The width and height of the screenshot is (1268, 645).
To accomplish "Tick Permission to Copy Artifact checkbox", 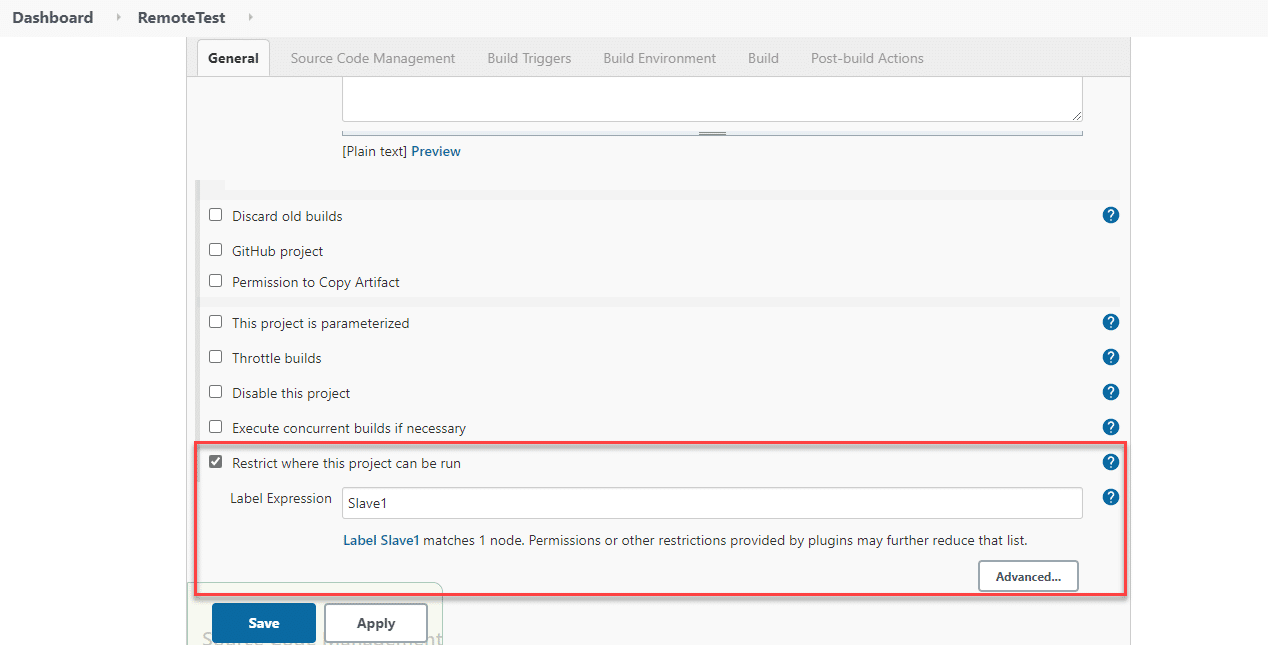I will 215,282.
